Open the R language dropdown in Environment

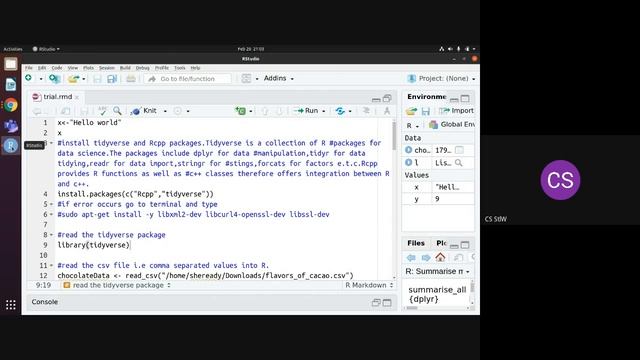pyautogui.click(x=412, y=126)
